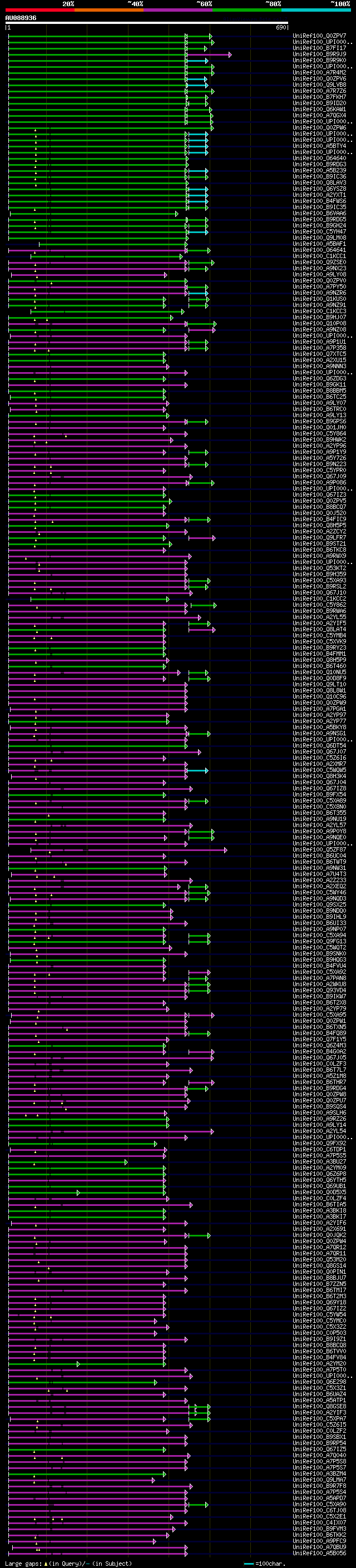The image size is (356, 1568).
Task: Select the UniRef100_Q6YSZ8 label
Action: tap(319, 189)
